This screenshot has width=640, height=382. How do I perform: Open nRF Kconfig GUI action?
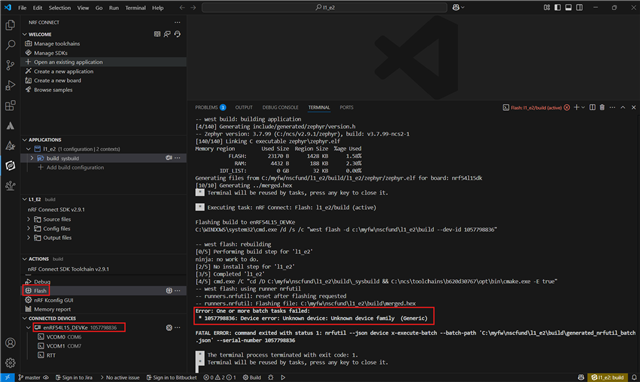click(x=53, y=300)
